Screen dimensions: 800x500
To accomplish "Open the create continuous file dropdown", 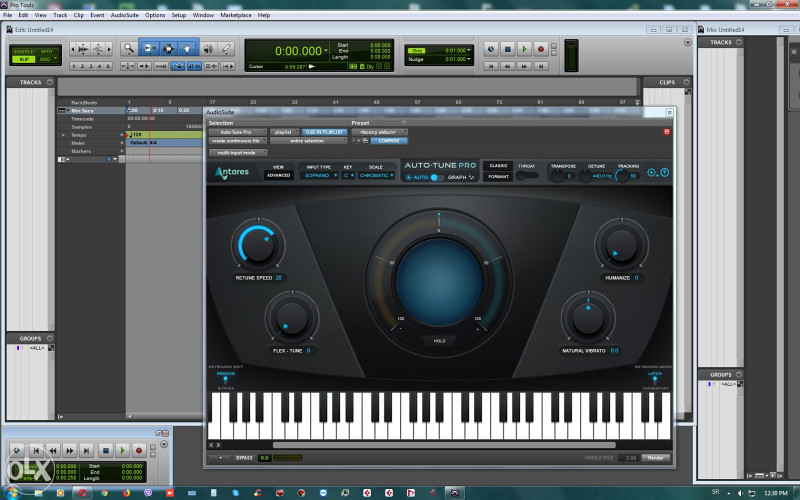I will tap(238, 141).
